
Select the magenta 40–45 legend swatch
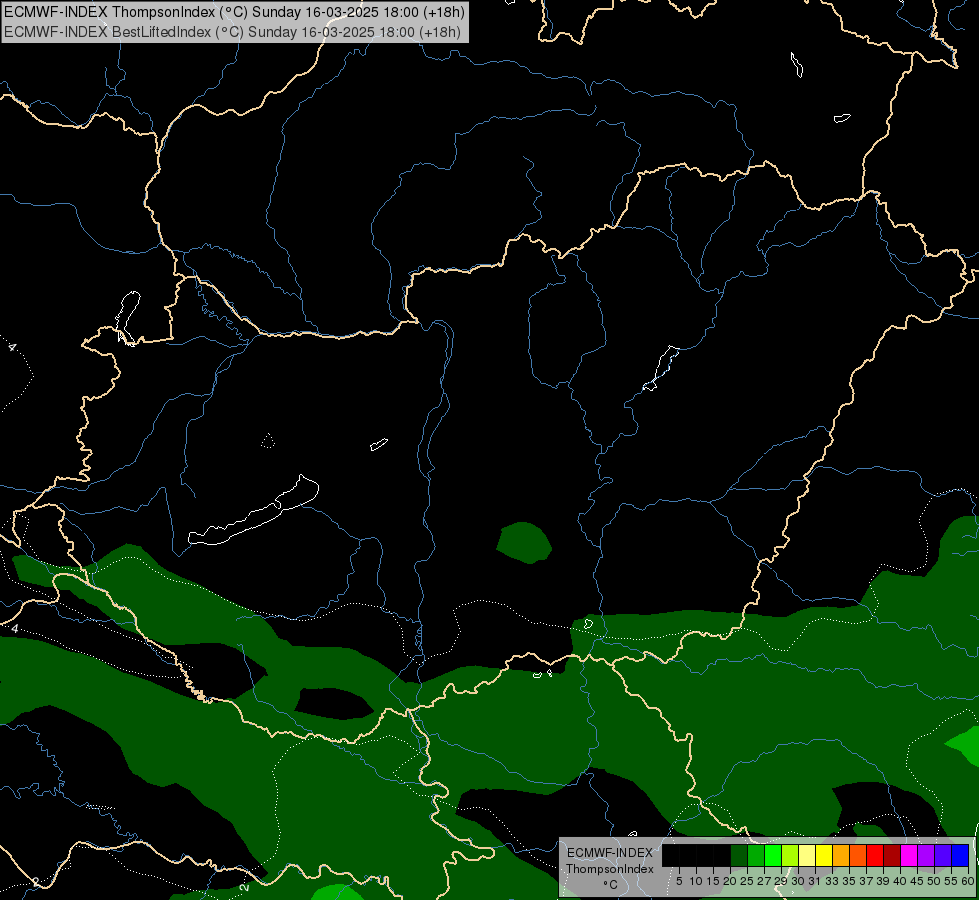tap(909, 855)
